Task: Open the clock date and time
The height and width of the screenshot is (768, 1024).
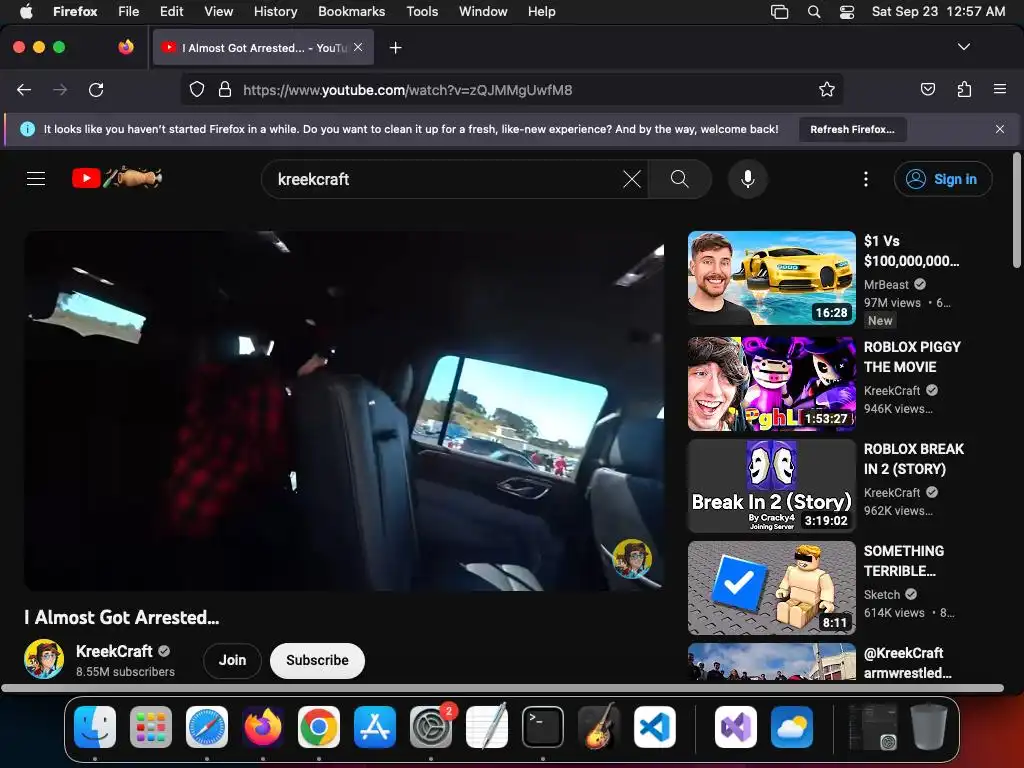Action: tap(938, 12)
